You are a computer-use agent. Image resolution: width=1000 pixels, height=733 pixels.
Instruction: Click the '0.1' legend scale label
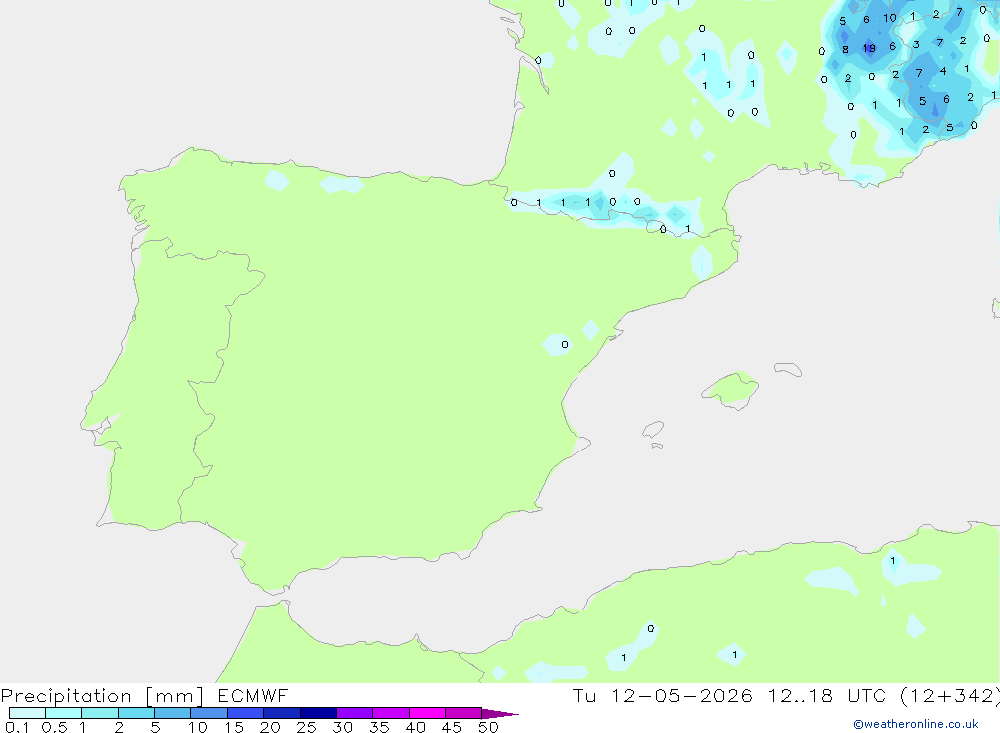coord(17,727)
